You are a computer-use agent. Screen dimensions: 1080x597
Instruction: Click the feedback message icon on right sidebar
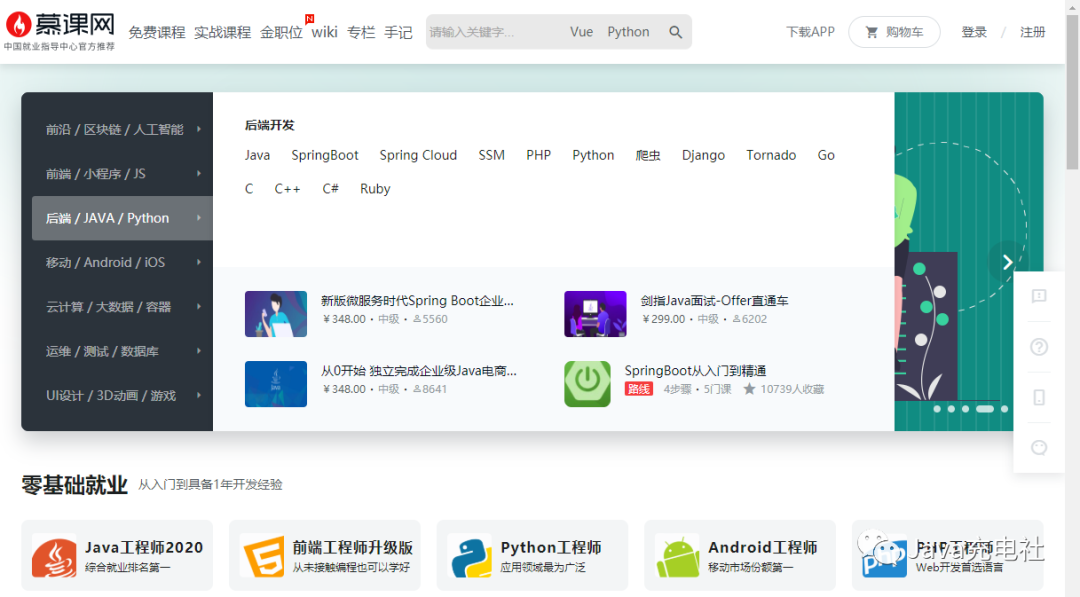pos(1038,297)
